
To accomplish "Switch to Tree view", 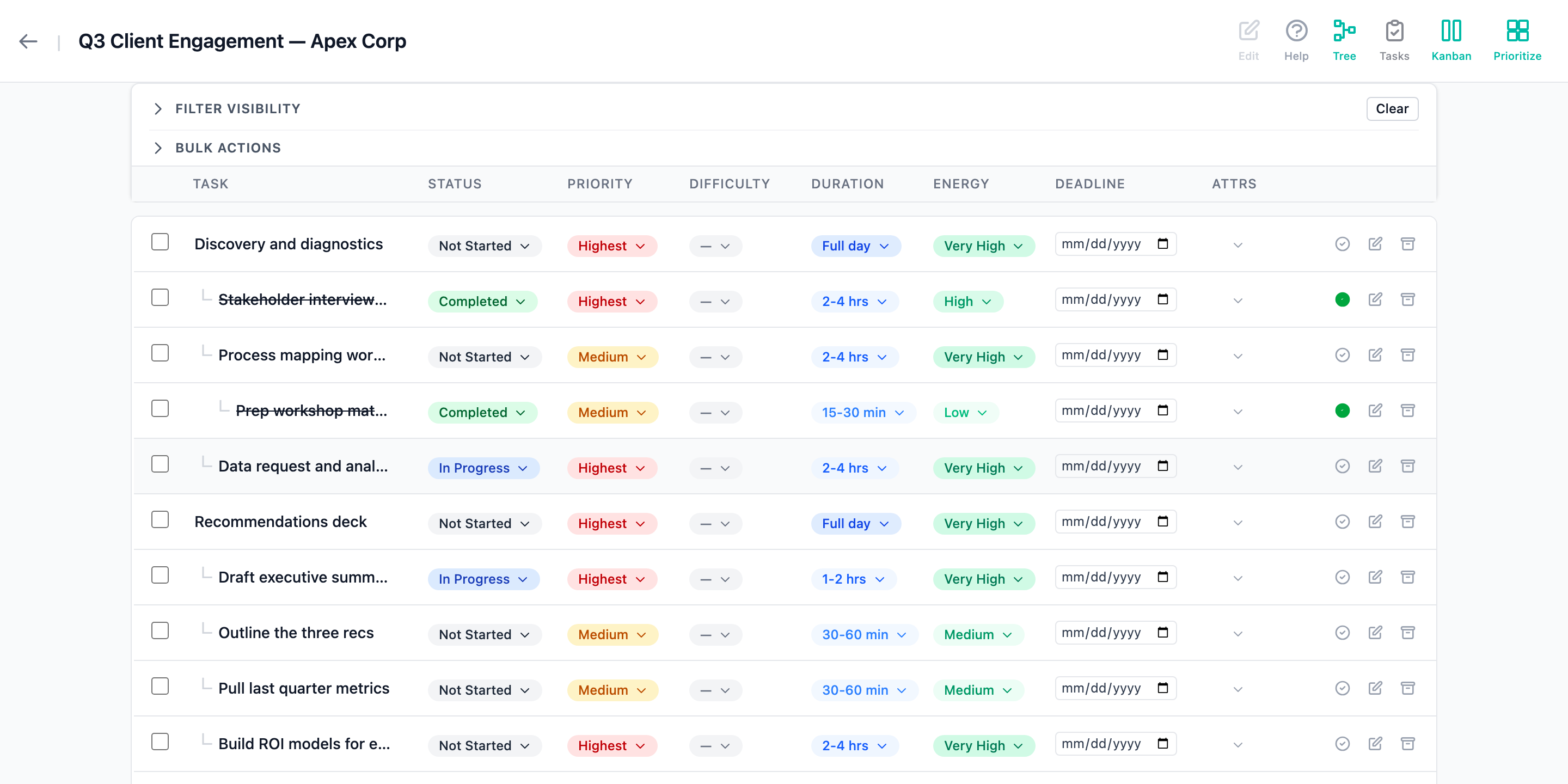I will [1343, 41].
